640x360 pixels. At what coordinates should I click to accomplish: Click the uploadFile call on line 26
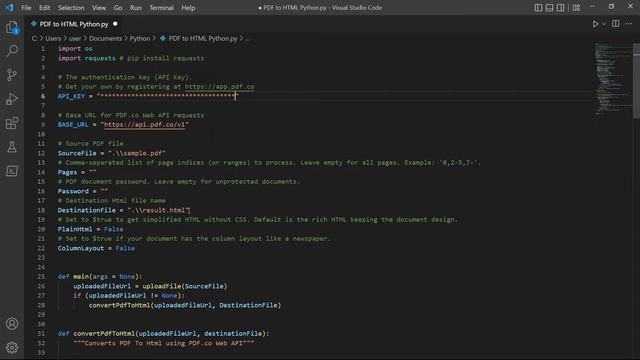[161, 286]
